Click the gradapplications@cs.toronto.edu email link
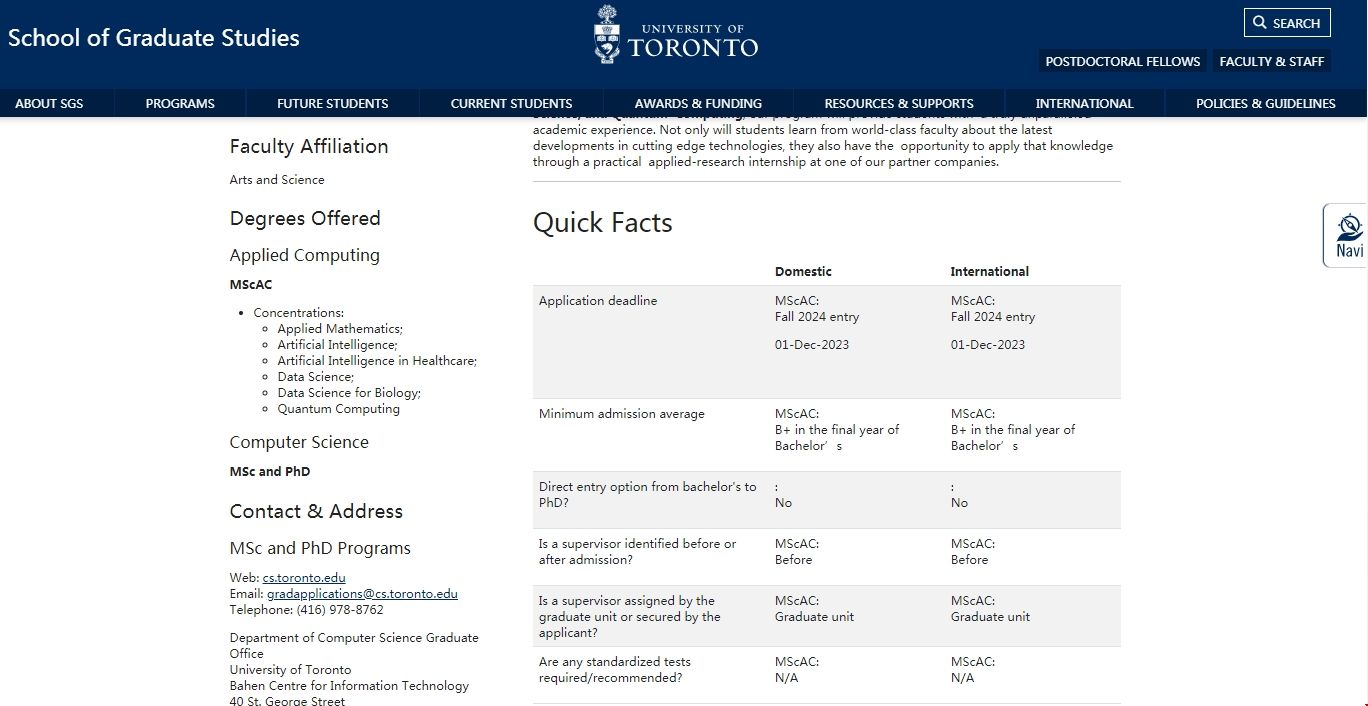1368x706 pixels. (x=362, y=593)
